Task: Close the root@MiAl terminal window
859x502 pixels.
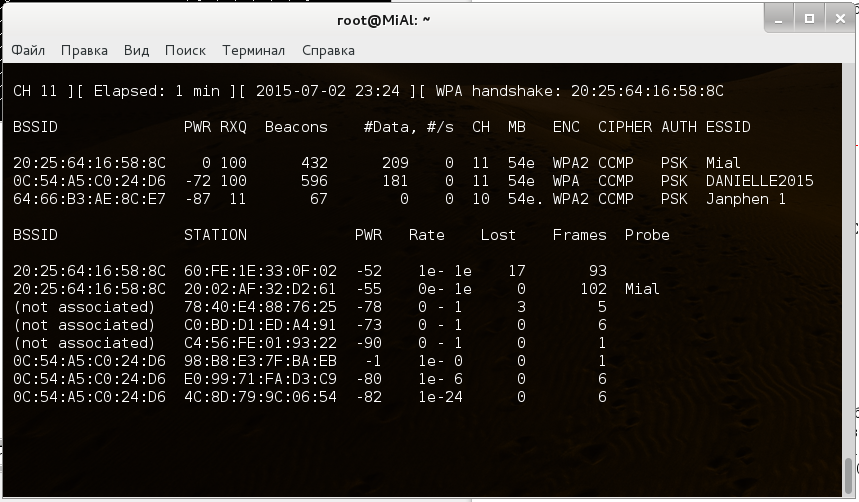Action: 840,19
